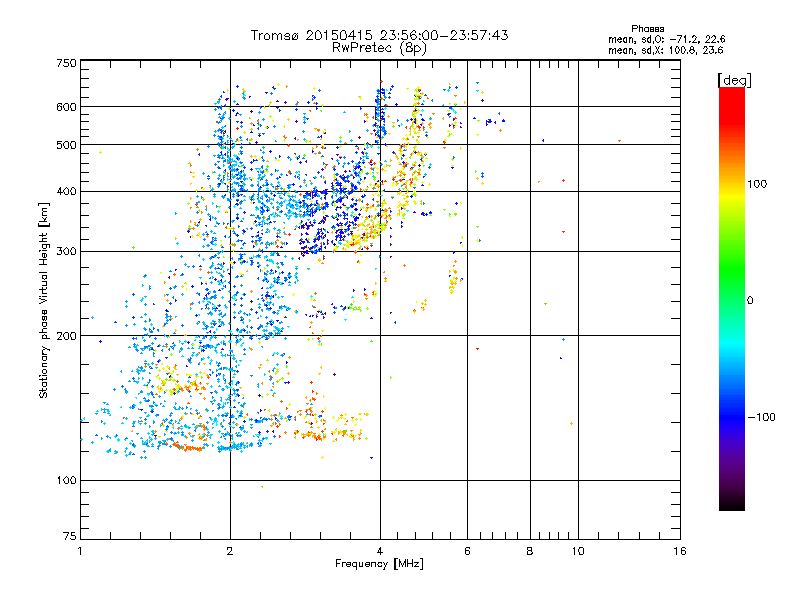Click the x-axis tick label "4"
Screen dimensions: 800x600
pyautogui.click(x=380, y=551)
